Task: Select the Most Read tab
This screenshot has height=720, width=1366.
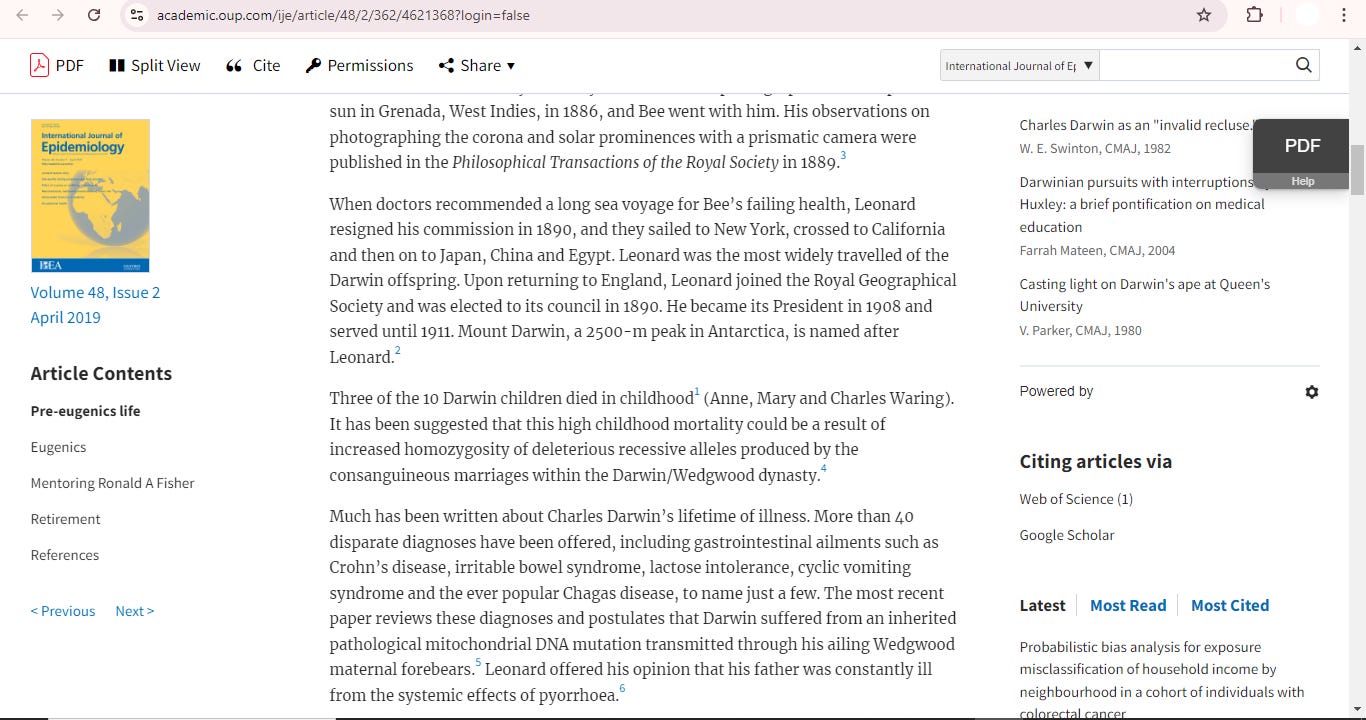Action: [x=1128, y=605]
